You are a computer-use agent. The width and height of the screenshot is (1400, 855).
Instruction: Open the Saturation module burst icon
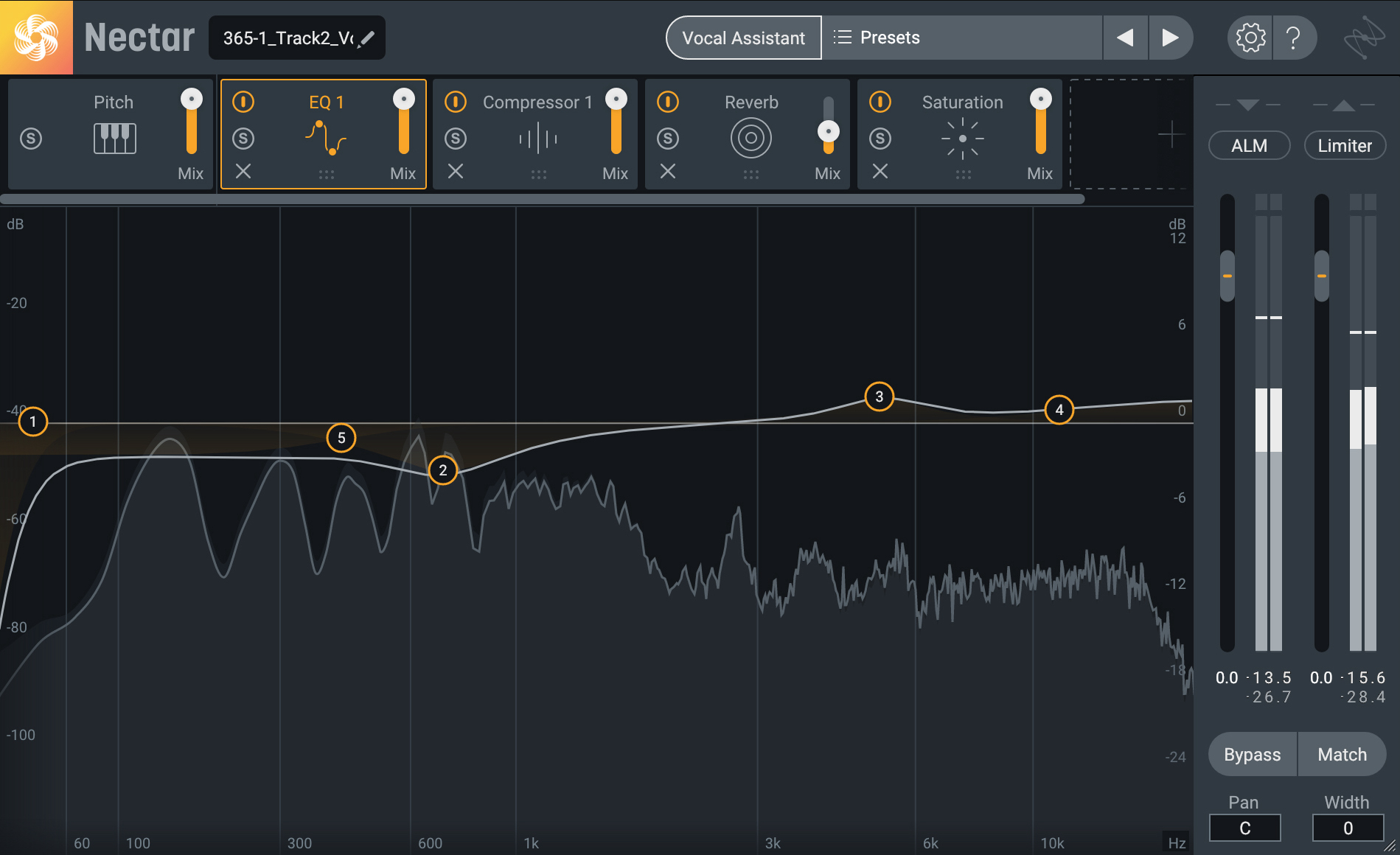pyautogui.click(x=962, y=139)
